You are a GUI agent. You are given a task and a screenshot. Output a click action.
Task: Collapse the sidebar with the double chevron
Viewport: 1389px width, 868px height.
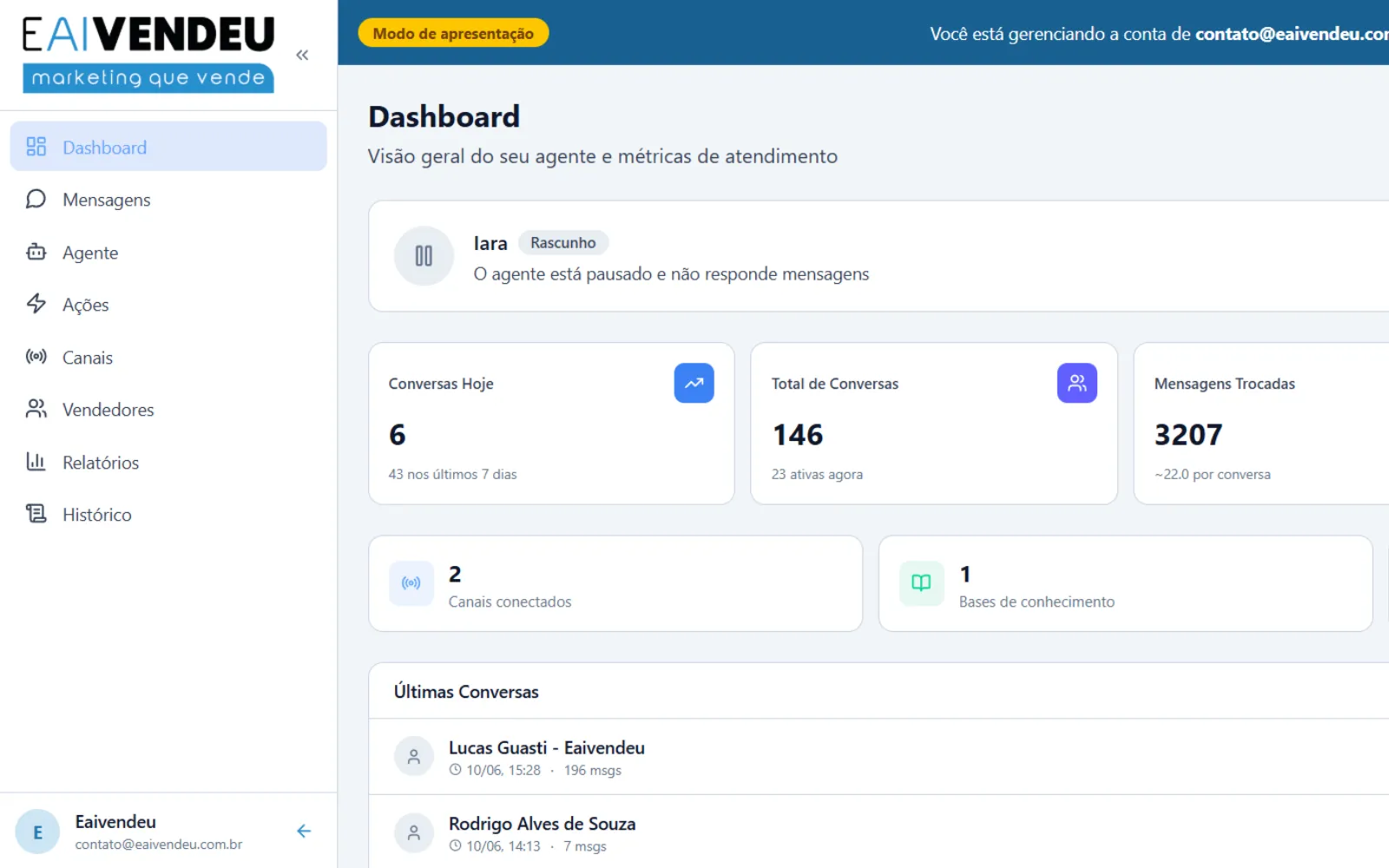coord(302,55)
